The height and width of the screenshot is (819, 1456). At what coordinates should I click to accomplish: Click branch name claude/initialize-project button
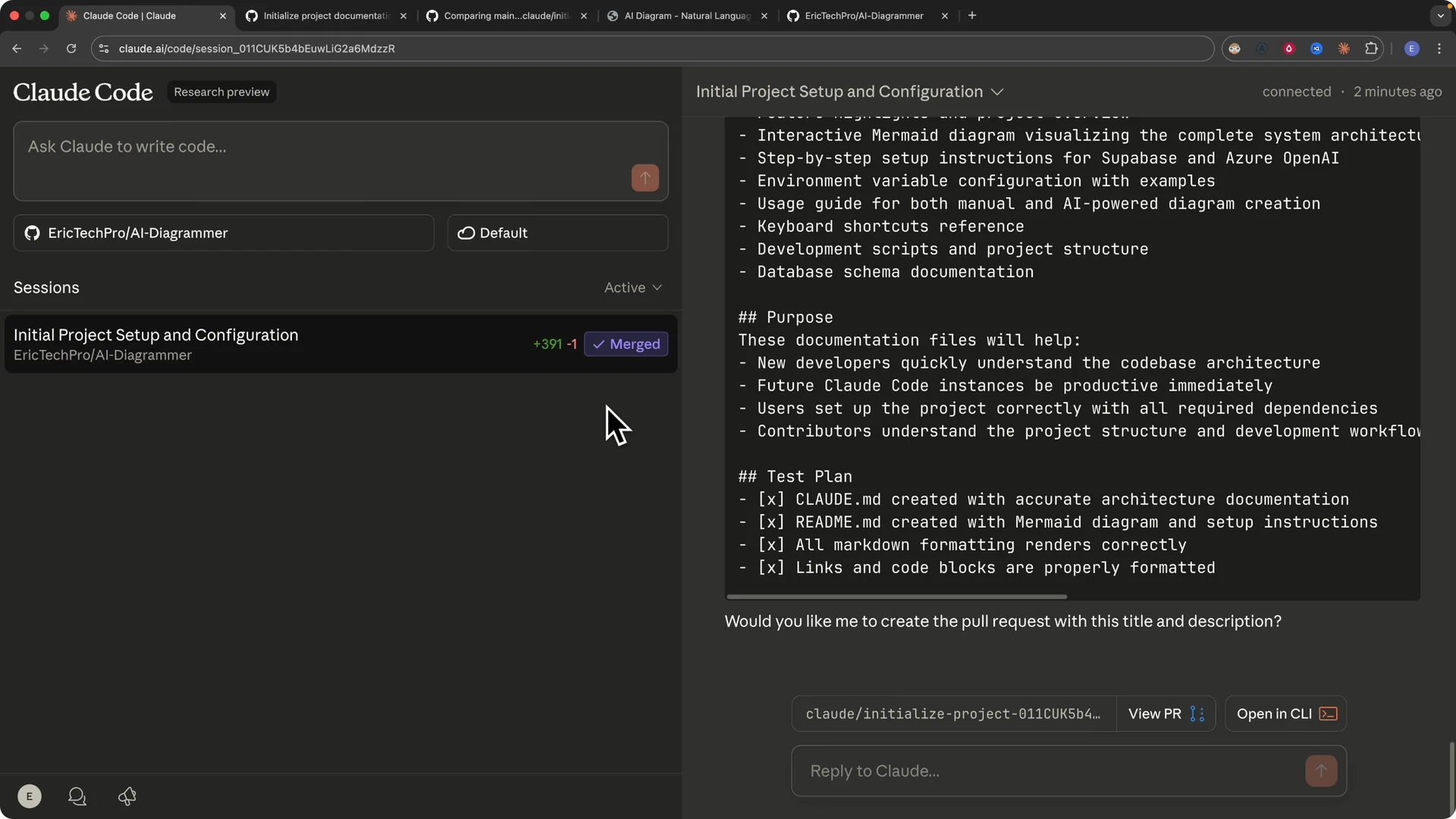tap(953, 714)
